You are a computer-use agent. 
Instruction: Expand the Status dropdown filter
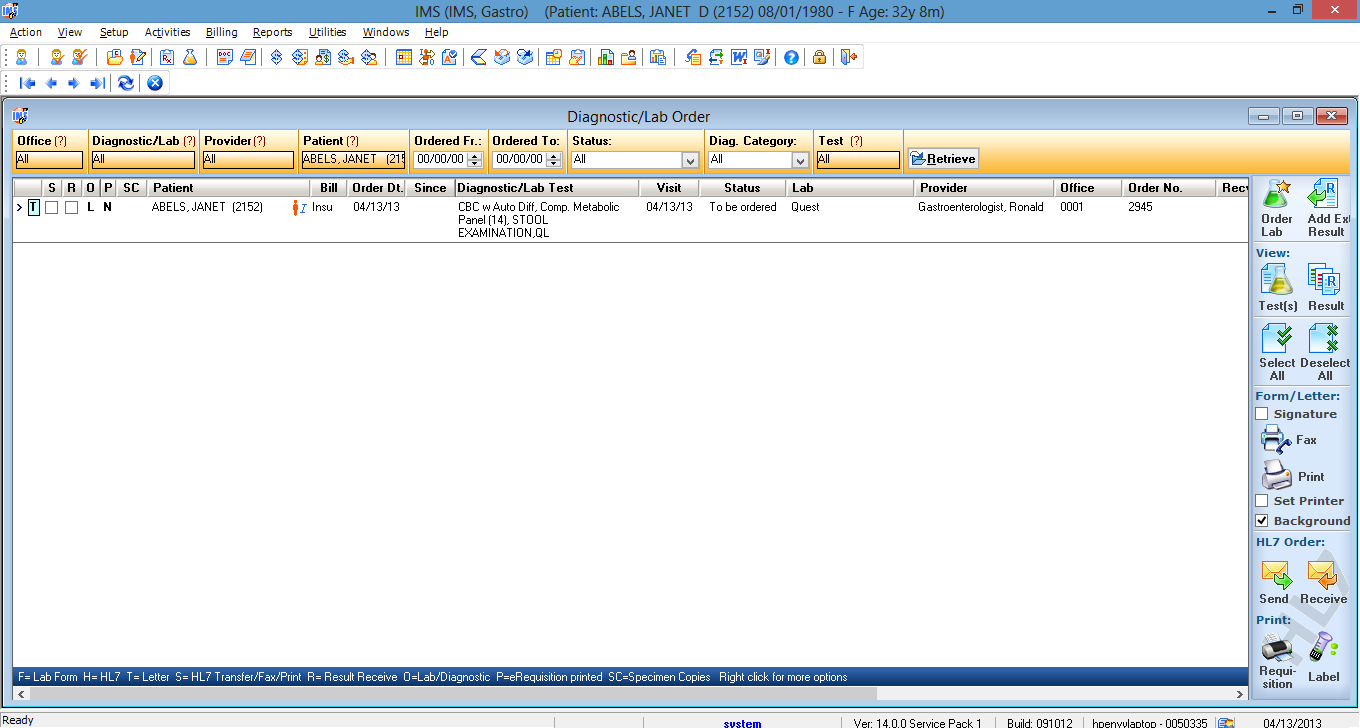[690, 160]
